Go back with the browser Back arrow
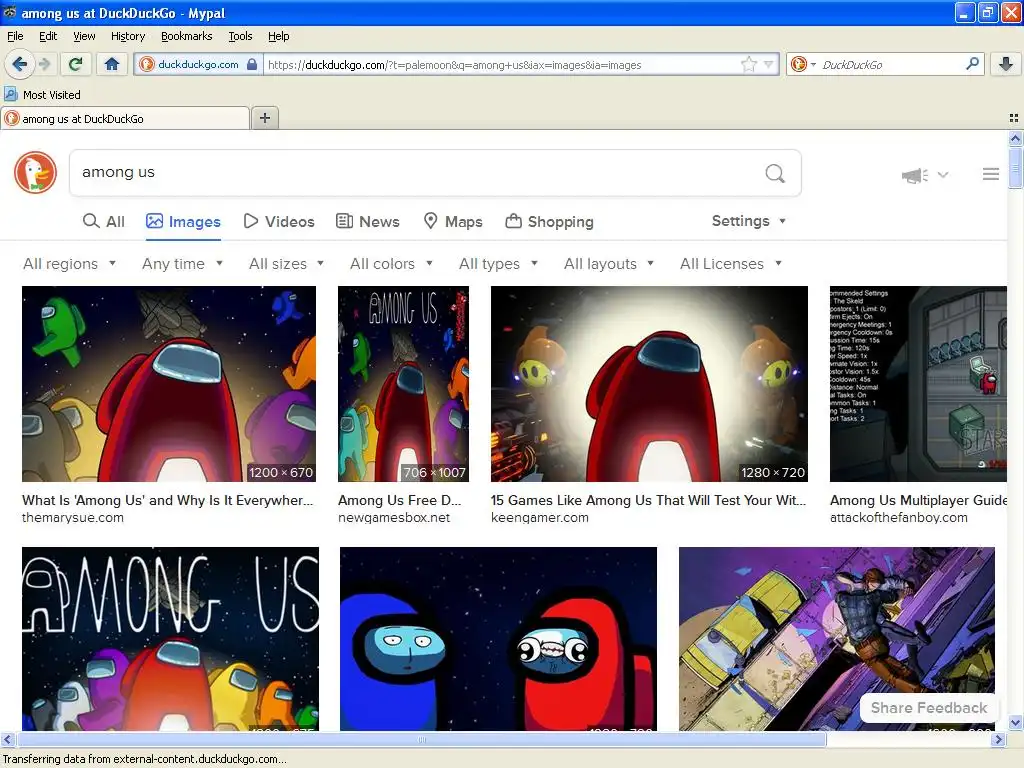 (x=19, y=64)
